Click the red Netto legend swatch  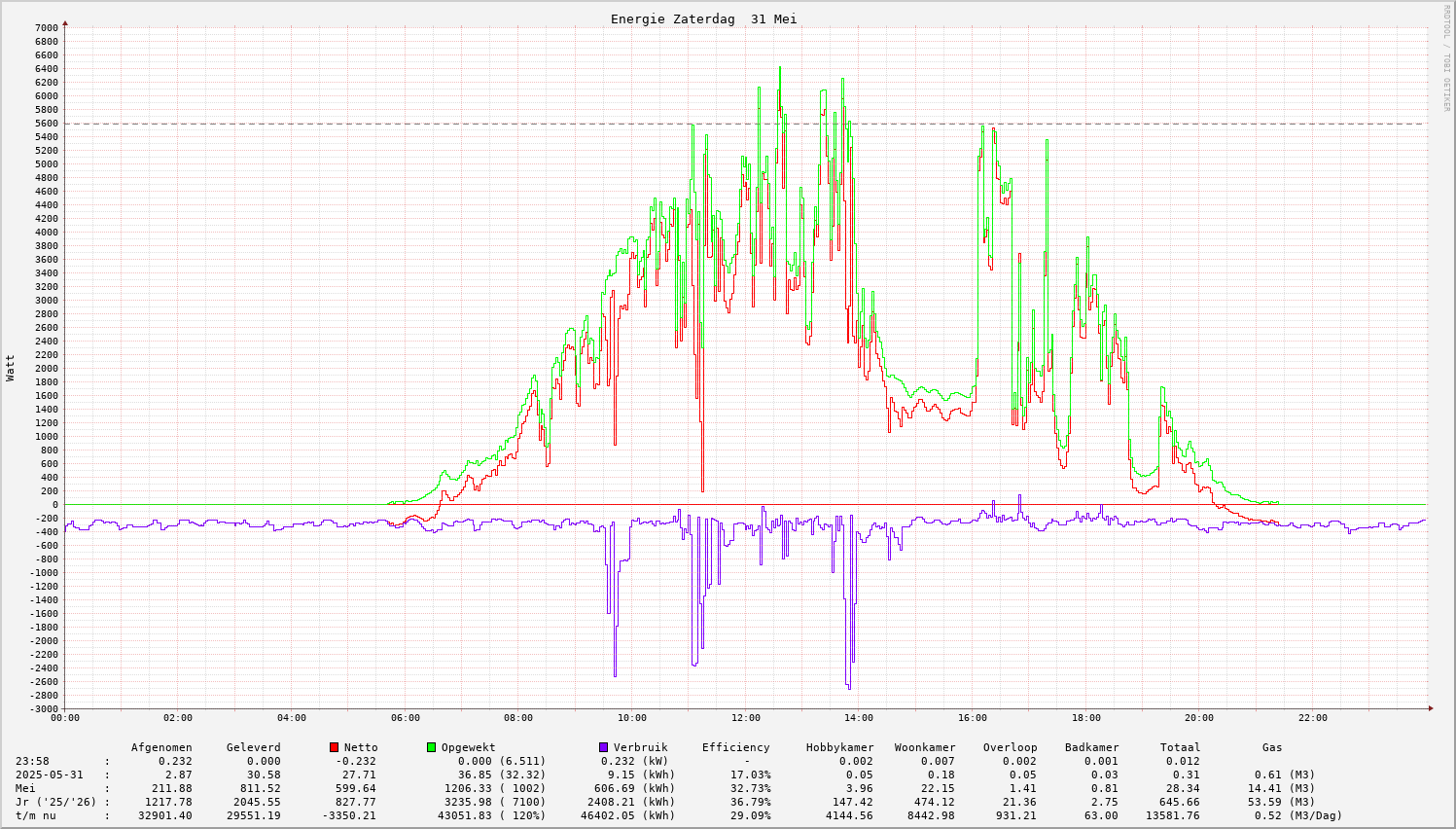[335, 747]
